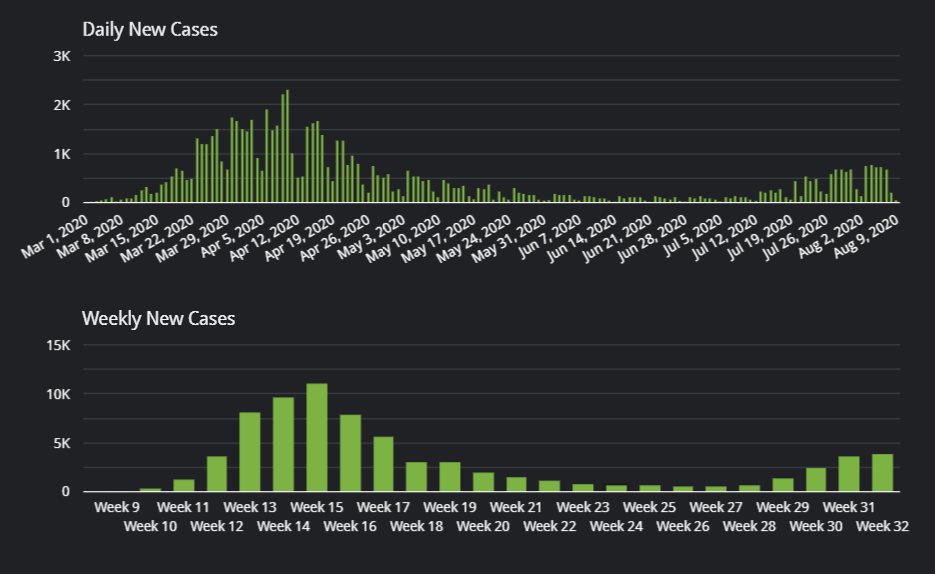
Task: Select the Week 12 bar
Action: tap(217, 474)
